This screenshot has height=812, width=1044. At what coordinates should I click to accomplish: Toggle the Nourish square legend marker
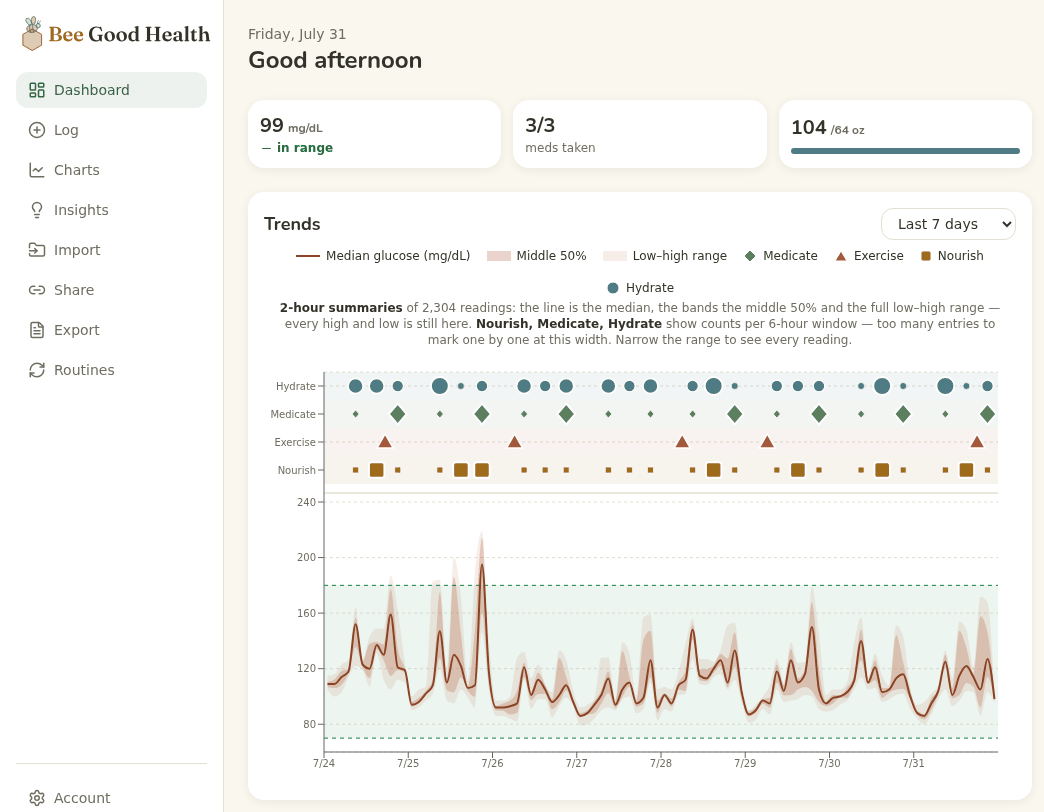tap(925, 256)
